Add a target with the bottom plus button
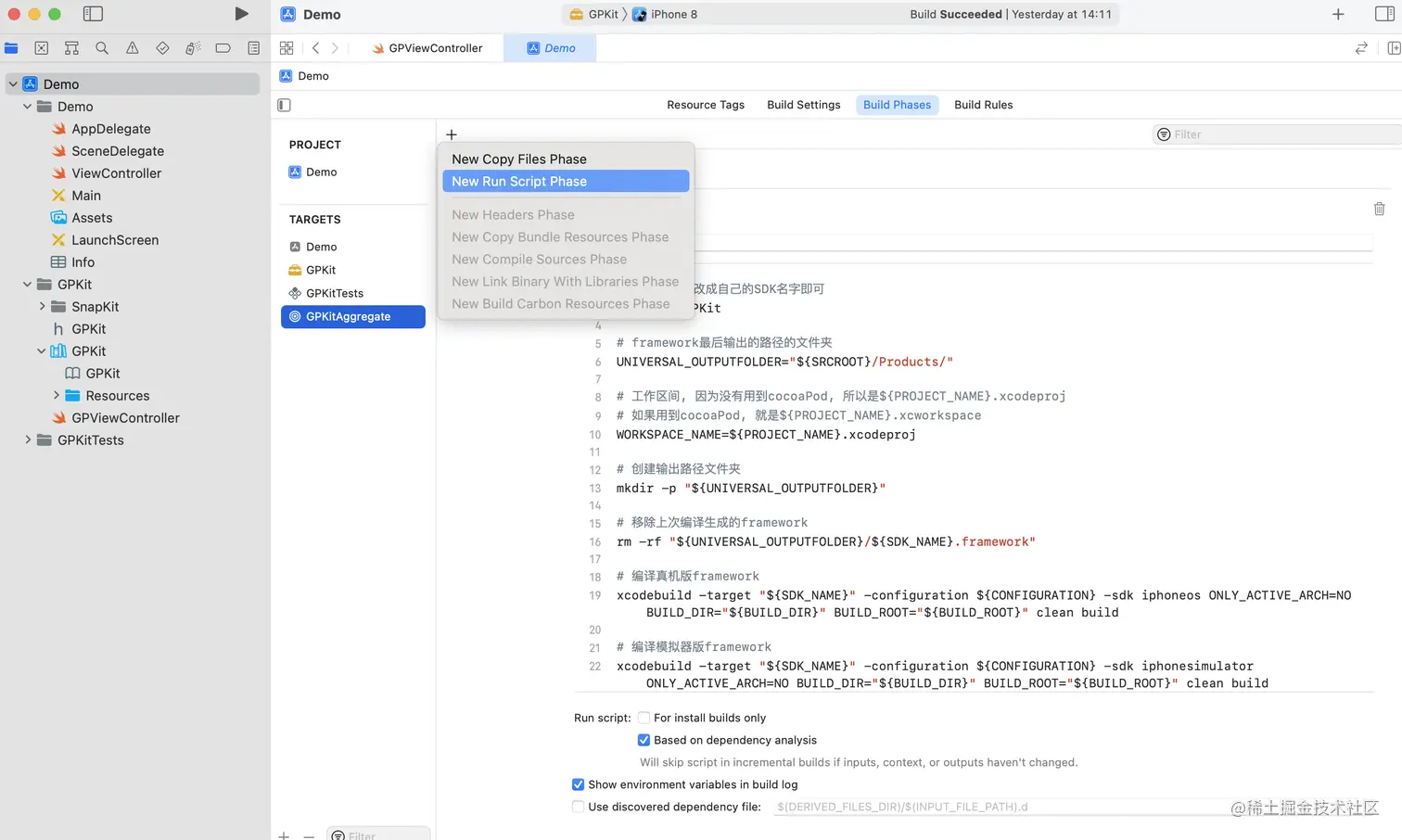Viewport: 1402px width, 840px height. [284, 835]
